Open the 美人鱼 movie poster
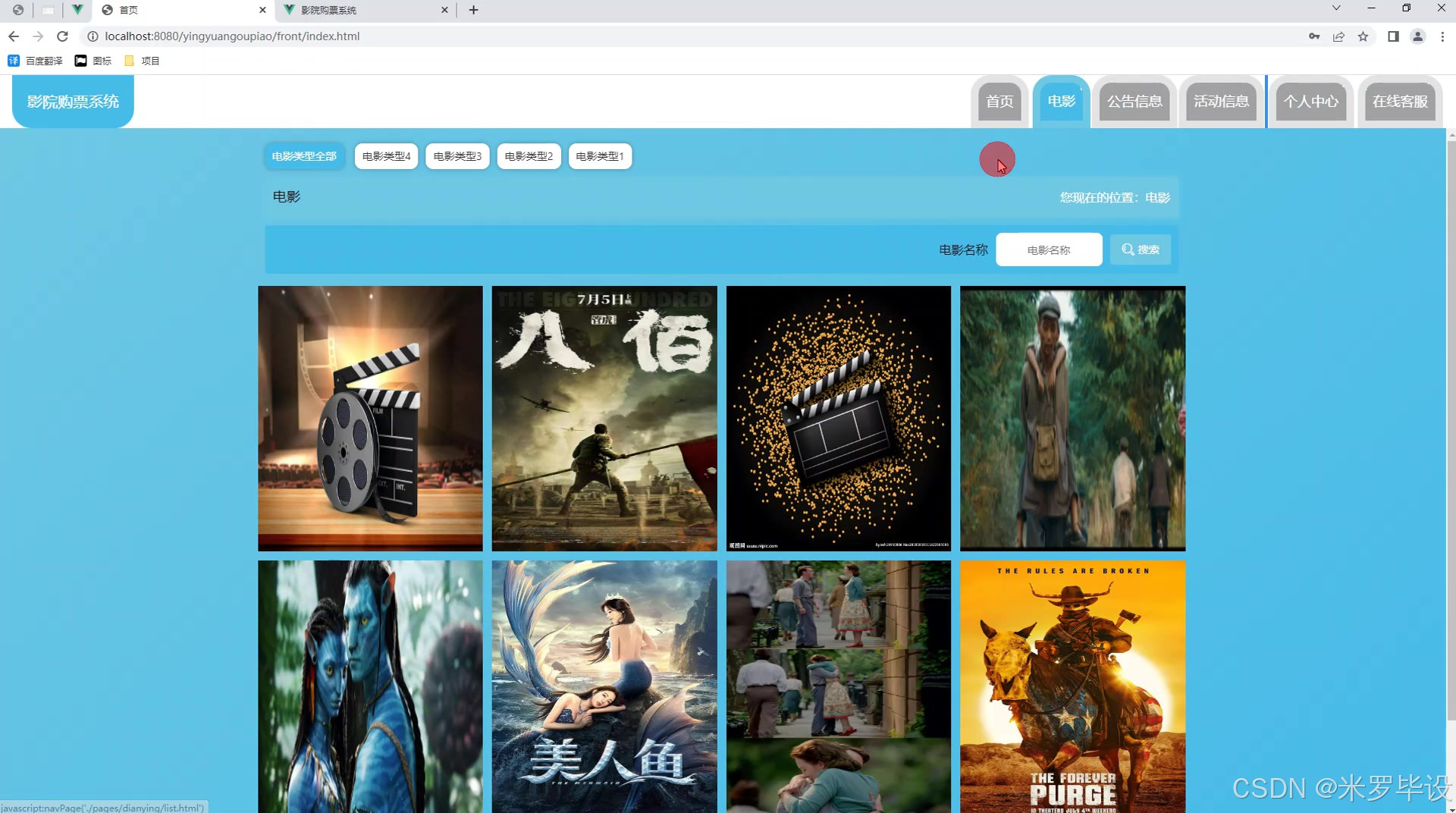Viewport: 1456px width, 813px height. 604,686
